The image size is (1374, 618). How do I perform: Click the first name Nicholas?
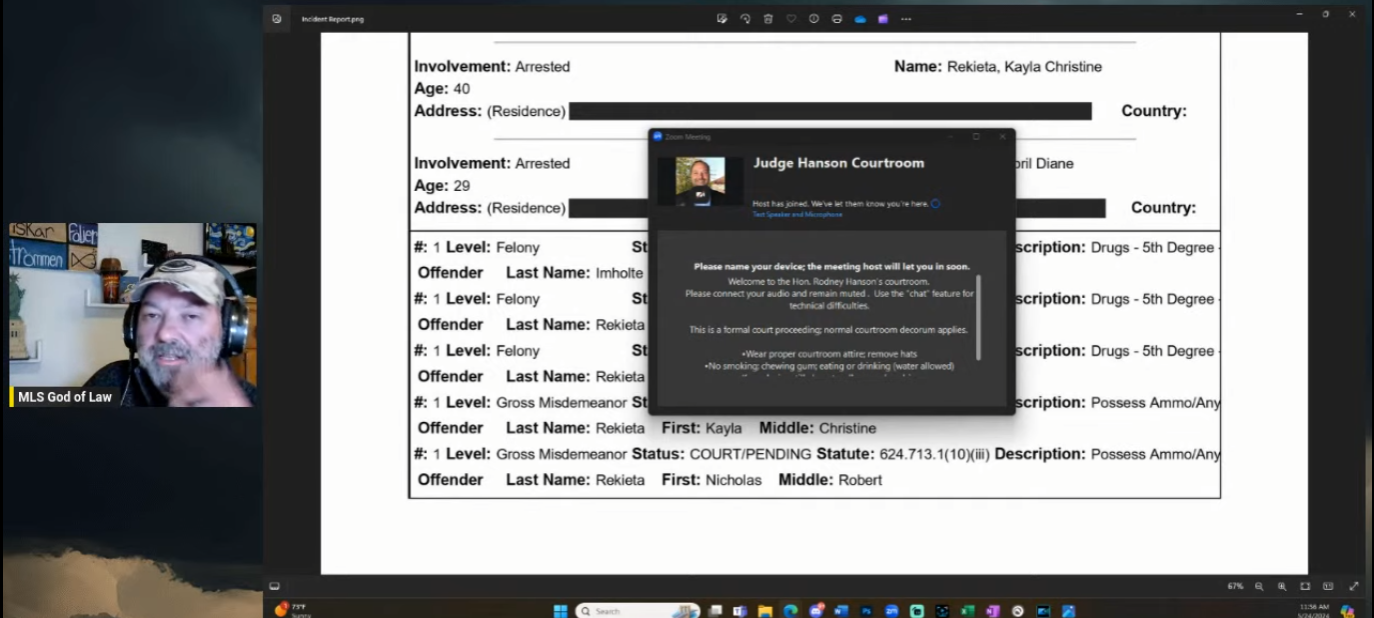point(733,480)
